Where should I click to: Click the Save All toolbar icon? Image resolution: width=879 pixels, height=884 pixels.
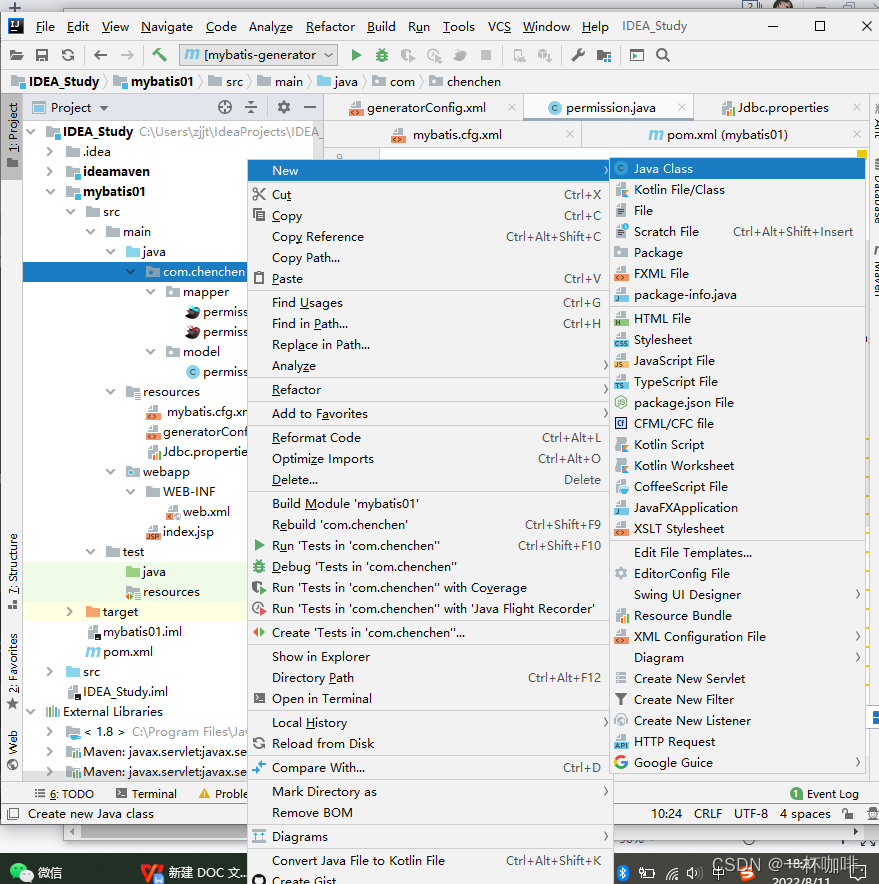coord(42,55)
